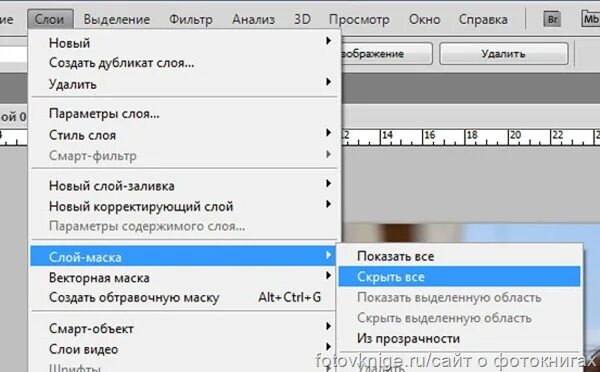Click the Alt+Ctrl+G shortcut text
The width and height of the screenshot is (600, 372).
[290, 297]
